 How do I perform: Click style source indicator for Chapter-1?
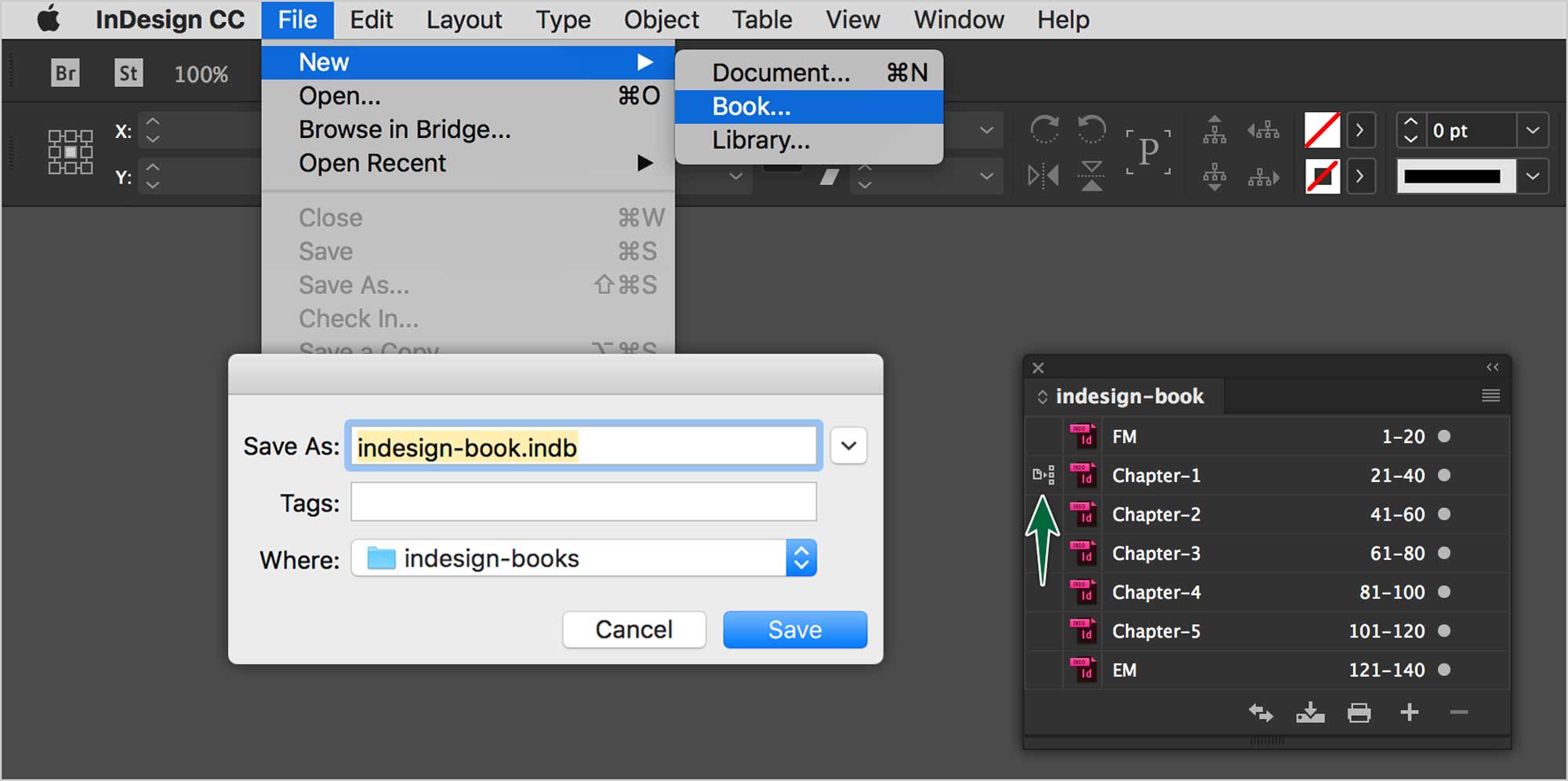coord(1044,475)
